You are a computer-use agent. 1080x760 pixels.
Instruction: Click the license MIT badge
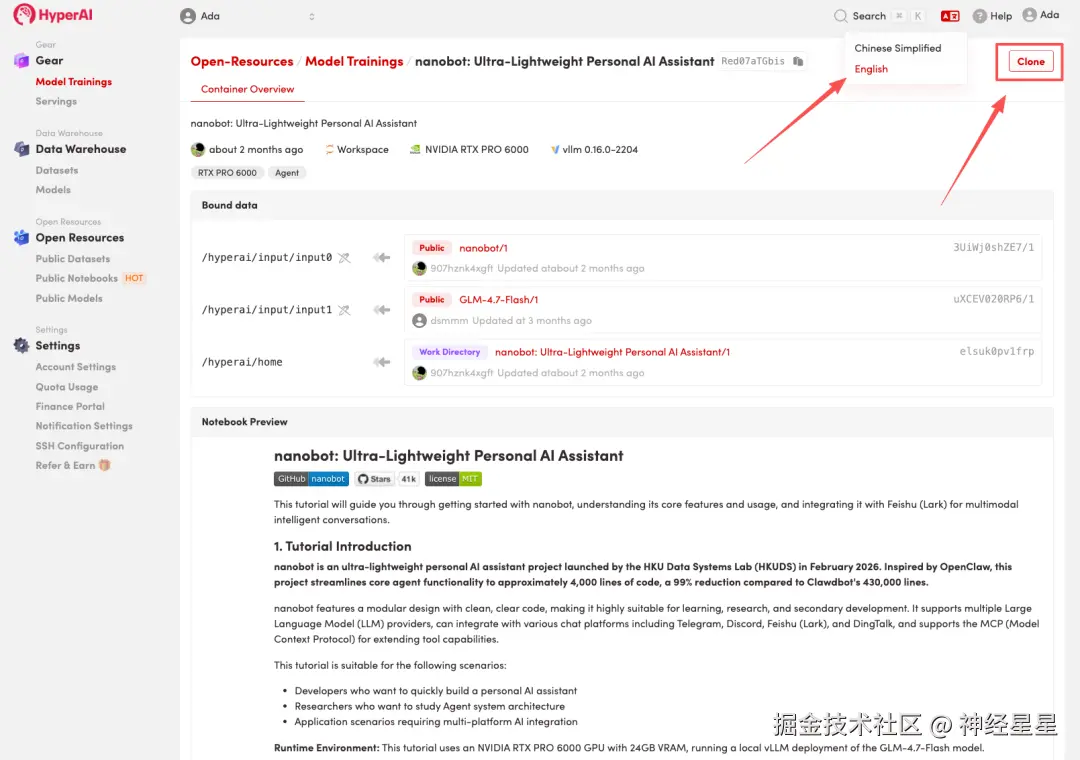click(453, 479)
